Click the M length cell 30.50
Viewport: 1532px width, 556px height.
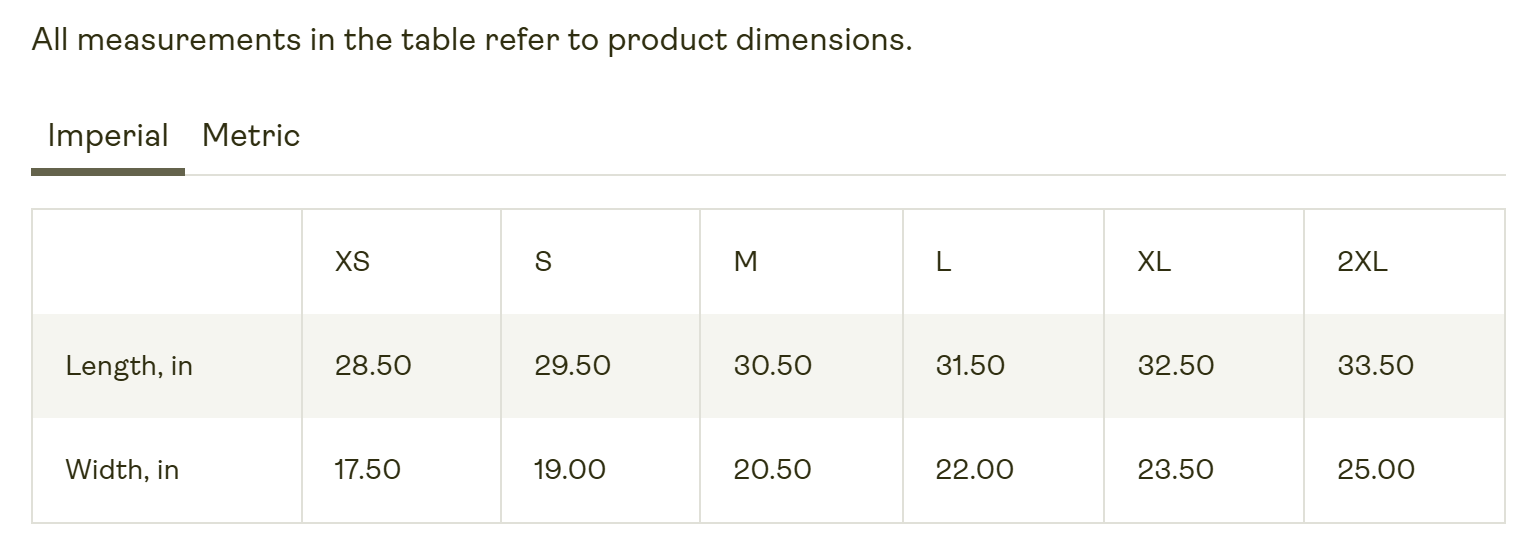[x=772, y=366]
